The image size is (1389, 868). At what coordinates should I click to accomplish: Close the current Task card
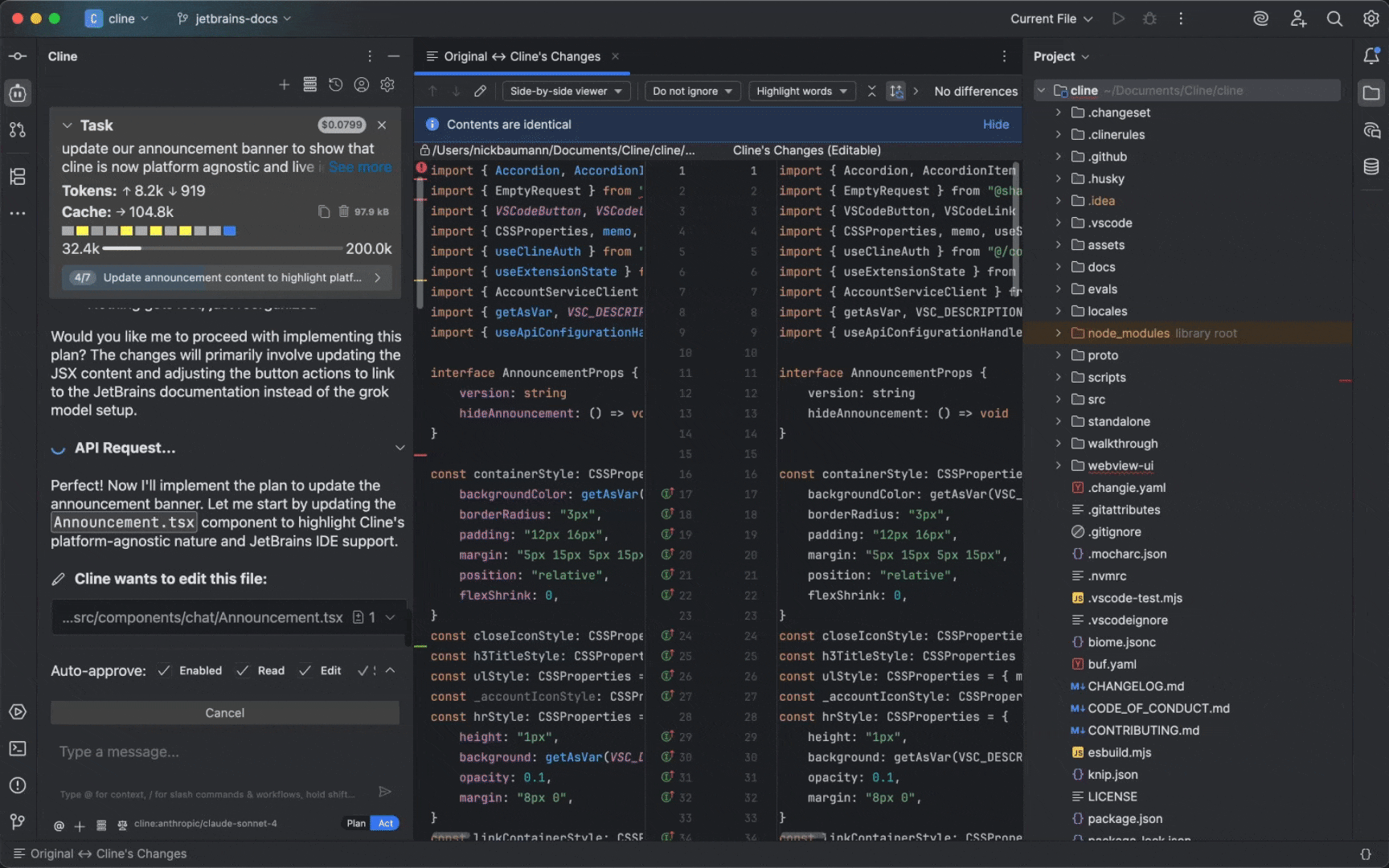click(x=382, y=125)
